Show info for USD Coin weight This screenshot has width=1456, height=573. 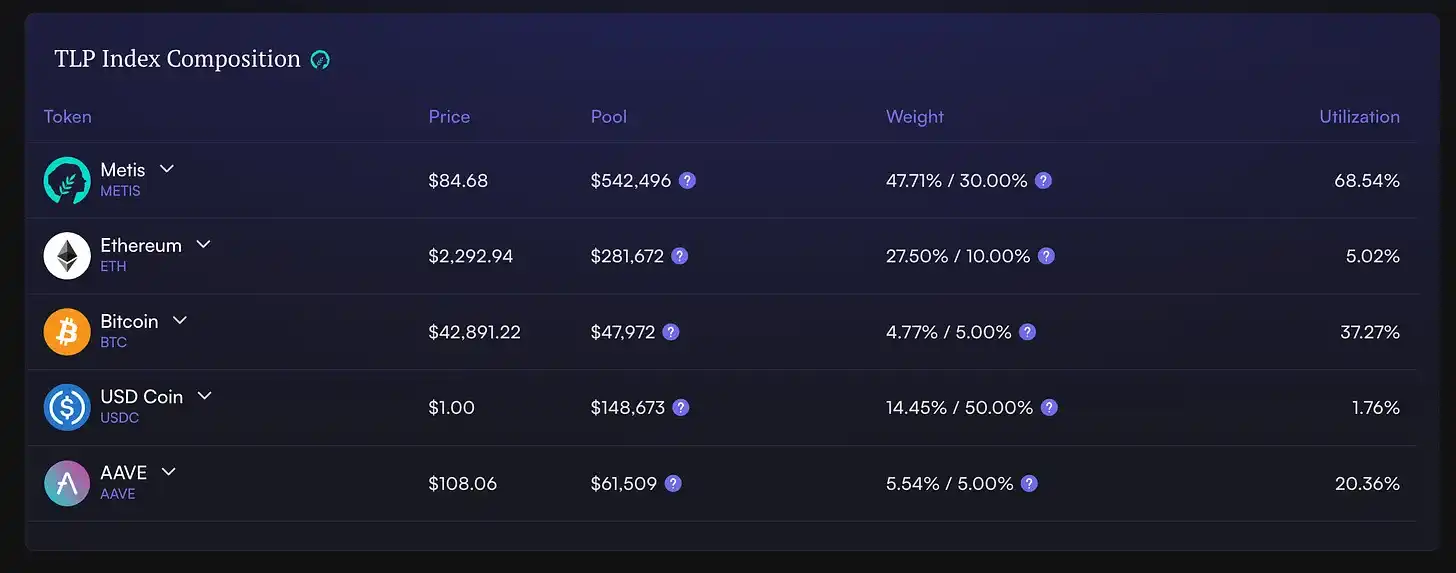point(1049,408)
